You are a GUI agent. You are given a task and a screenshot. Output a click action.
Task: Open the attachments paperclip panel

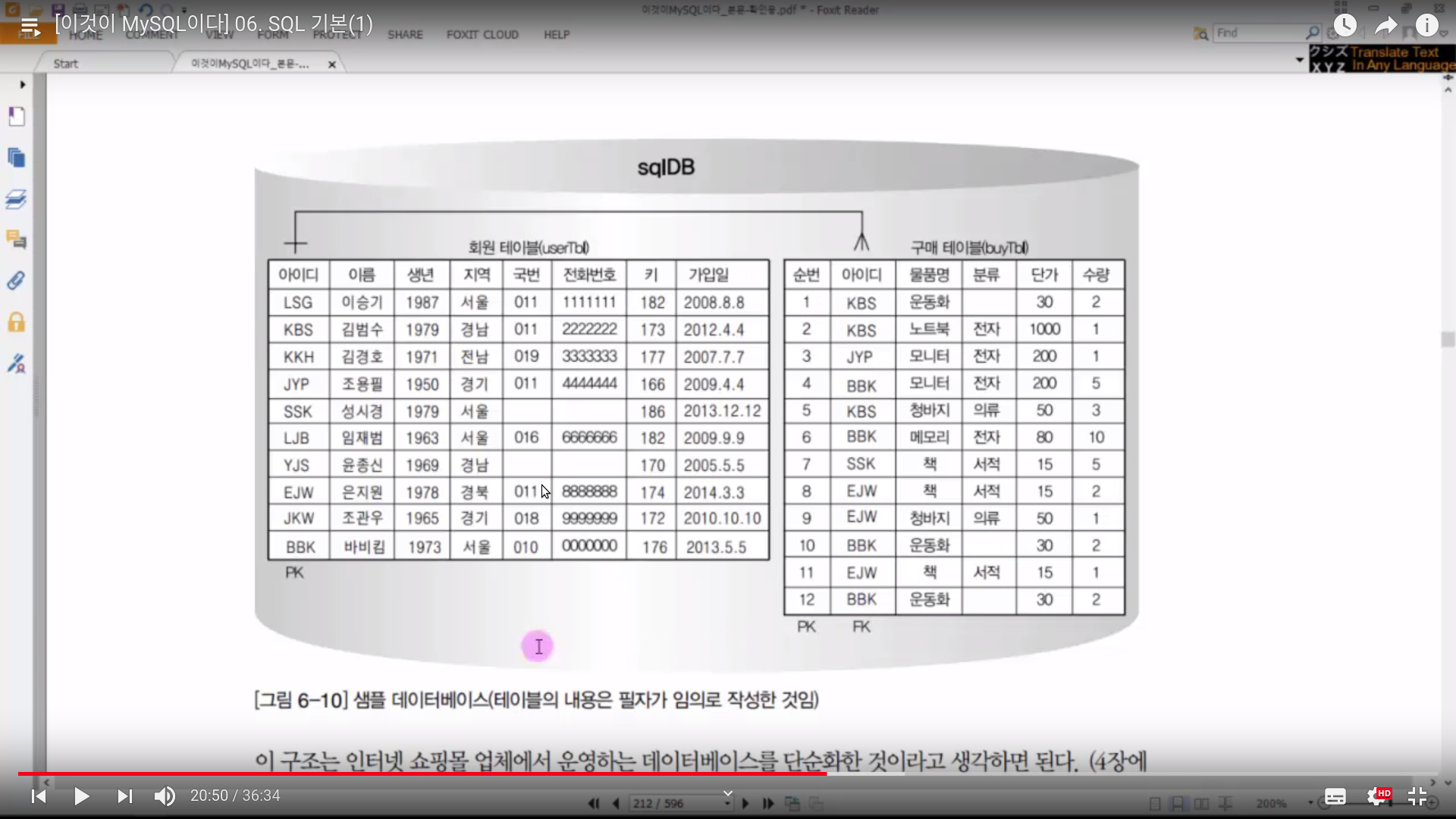coord(17,281)
